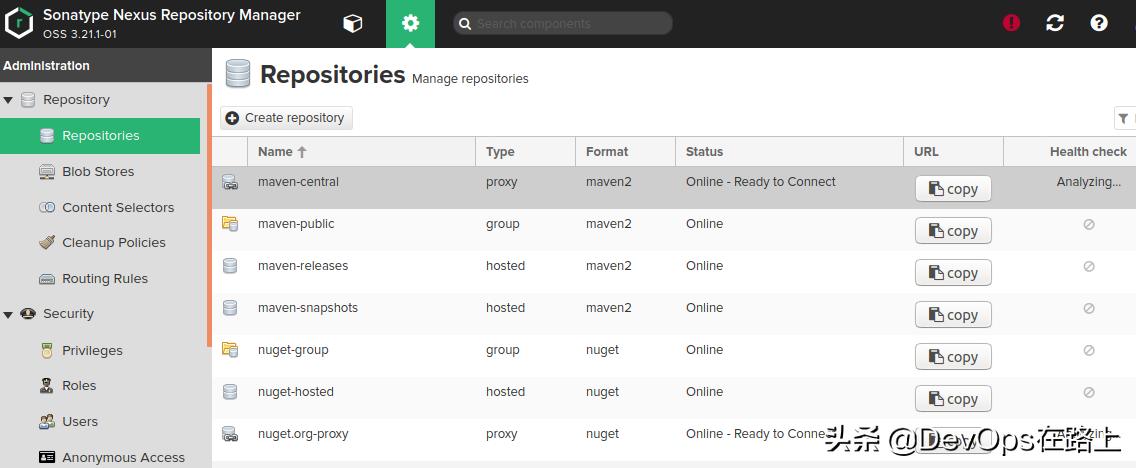Select the nuget-group repository name
1136x468 pixels.
(x=293, y=350)
